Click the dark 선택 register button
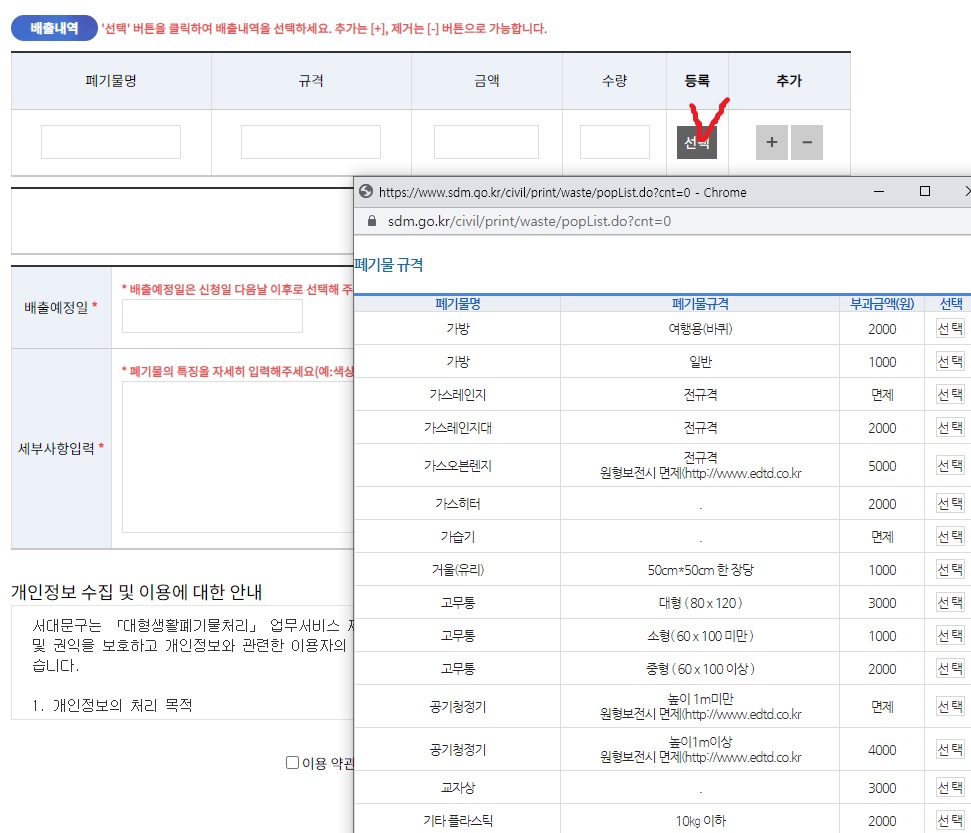Screen dimensions: 971x833 pos(697,142)
